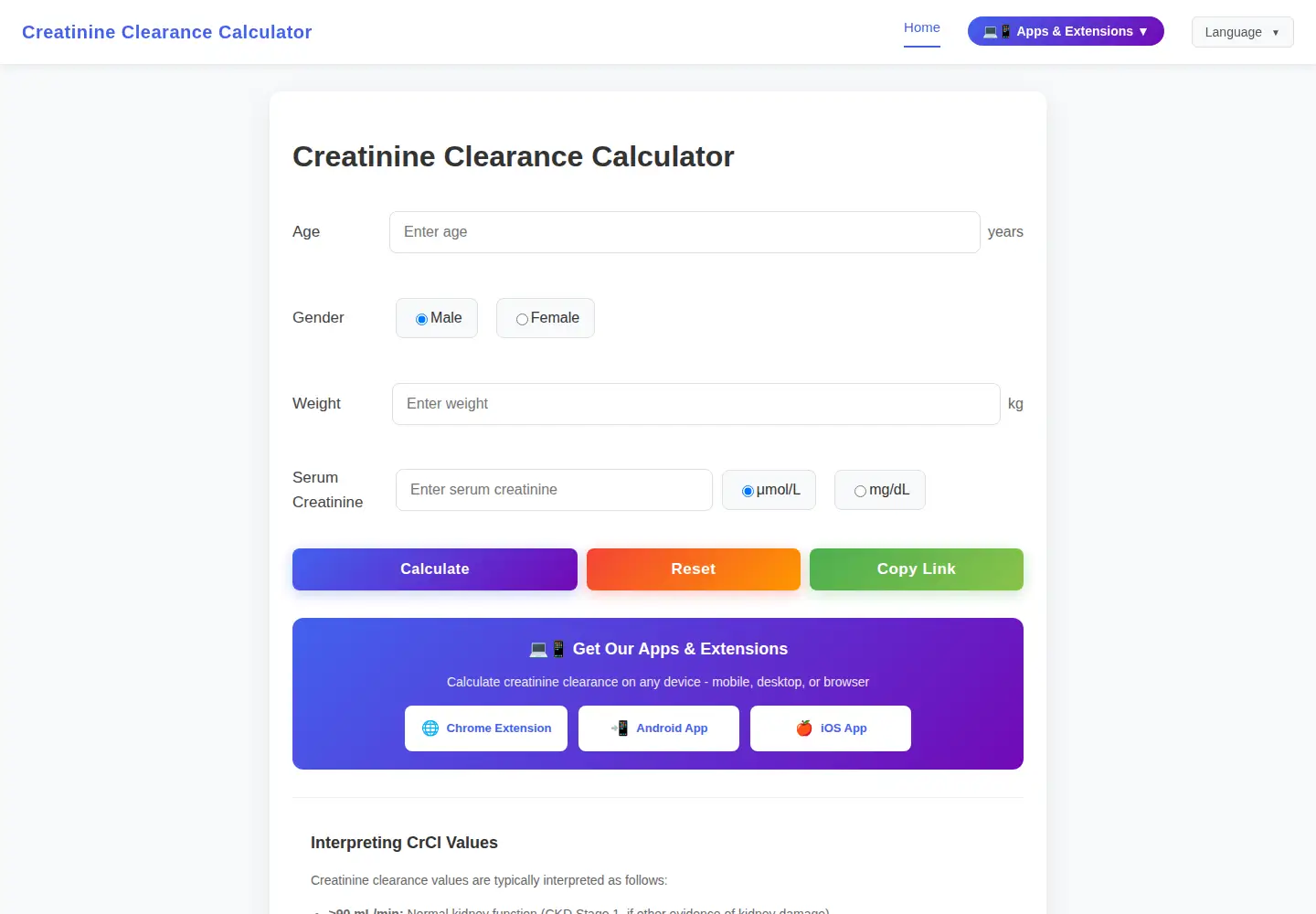Open the Chrome Extension link
This screenshot has height=914, width=1316.
[486, 728]
